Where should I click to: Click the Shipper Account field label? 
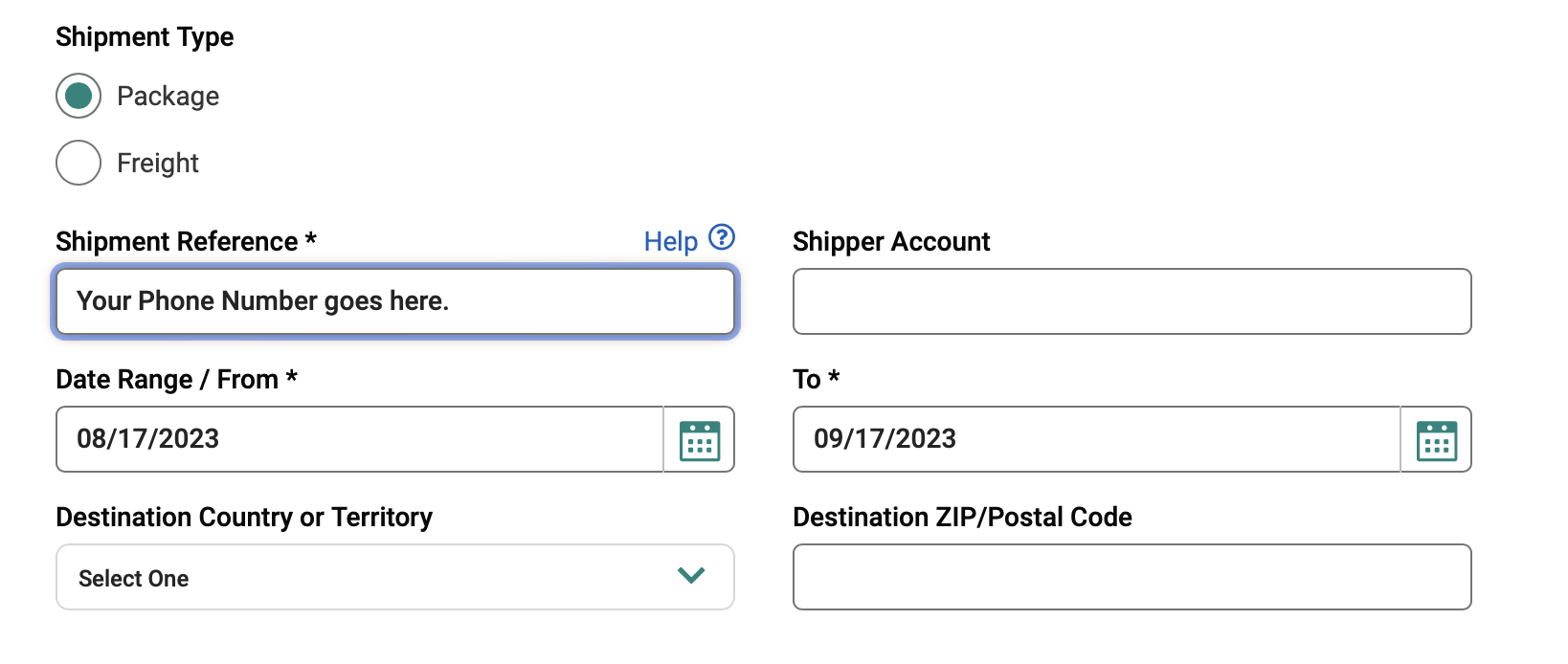891,241
